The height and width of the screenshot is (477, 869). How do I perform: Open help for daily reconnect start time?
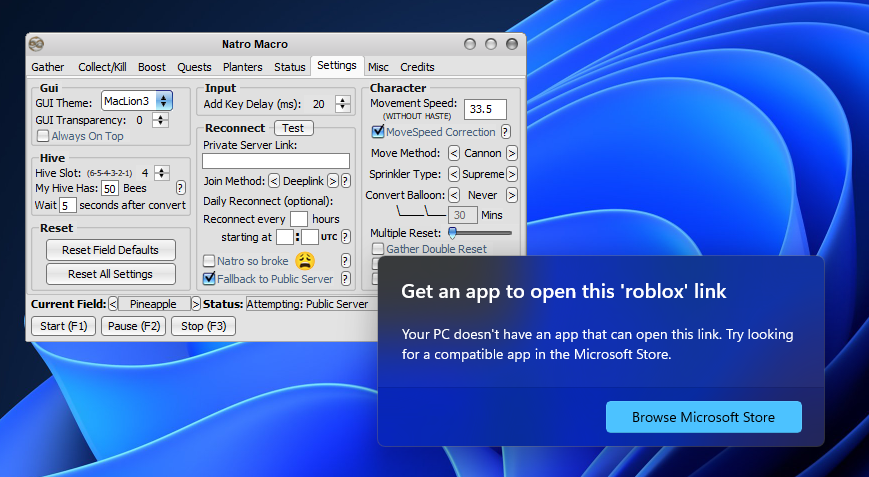pos(345,237)
